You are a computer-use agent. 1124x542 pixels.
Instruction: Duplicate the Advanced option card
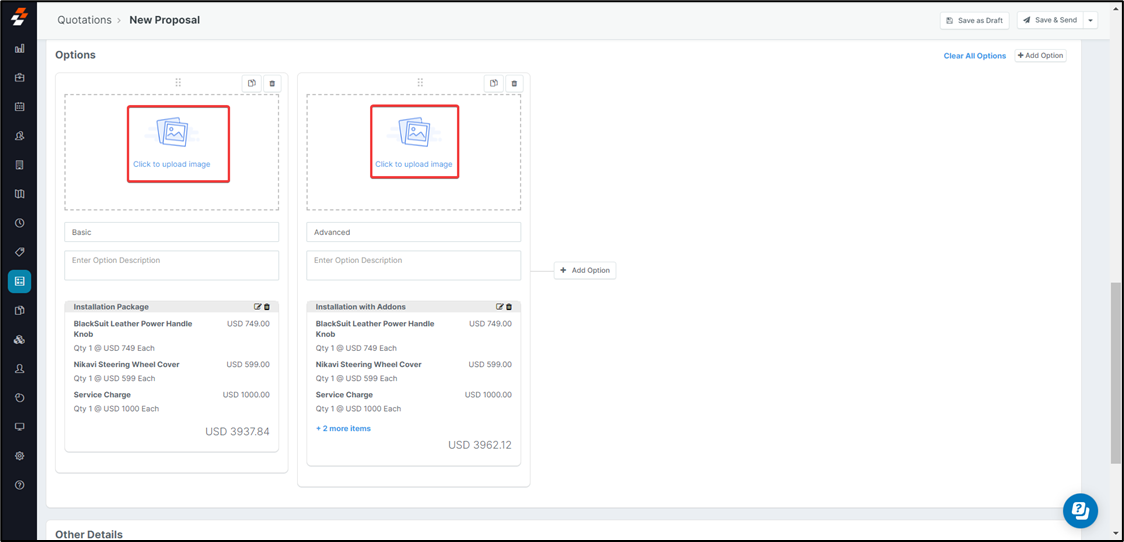click(494, 84)
